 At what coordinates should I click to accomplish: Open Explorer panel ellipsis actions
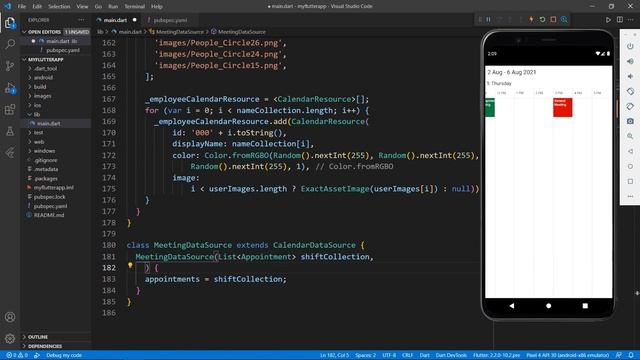click(81, 20)
